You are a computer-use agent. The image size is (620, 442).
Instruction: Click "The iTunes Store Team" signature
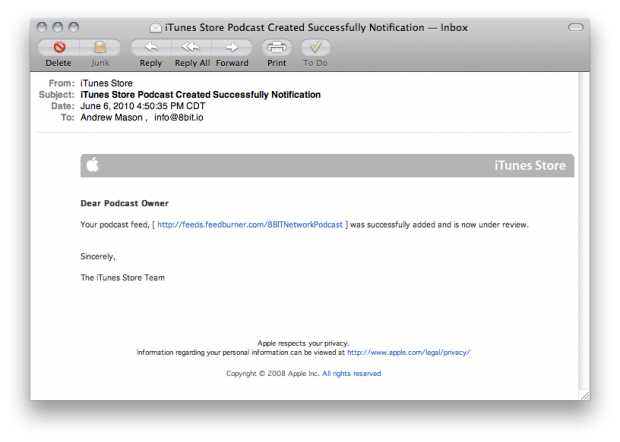point(123,278)
